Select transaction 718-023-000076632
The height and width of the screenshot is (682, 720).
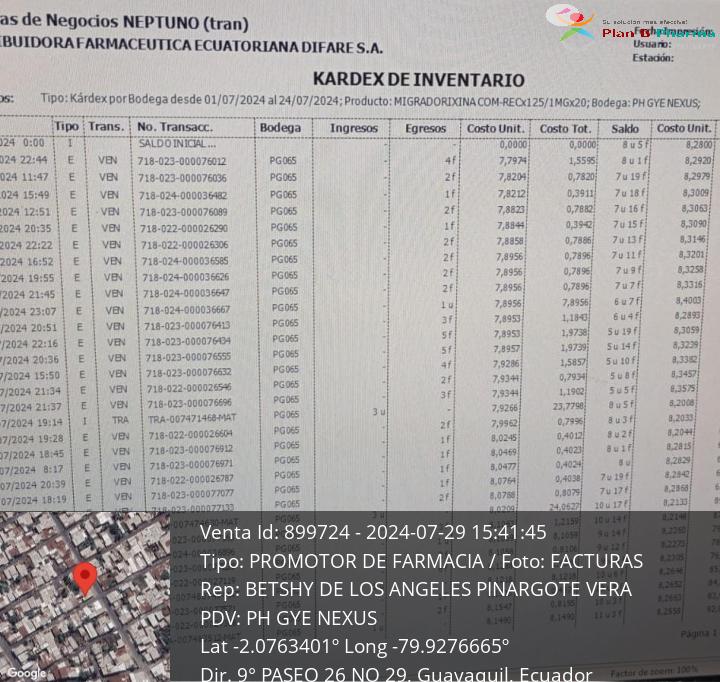pos(189,372)
